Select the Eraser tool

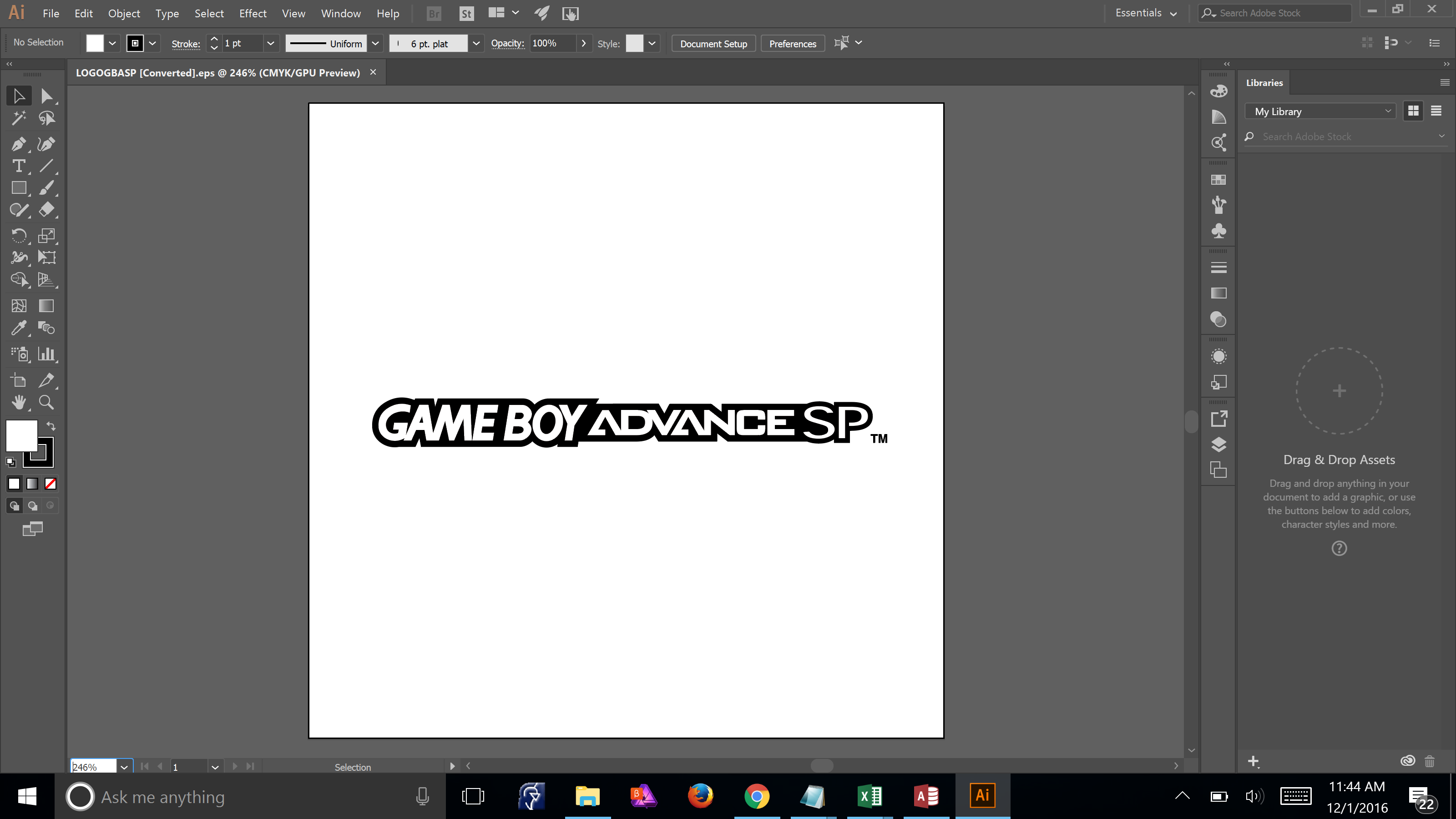tap(46, 210)
